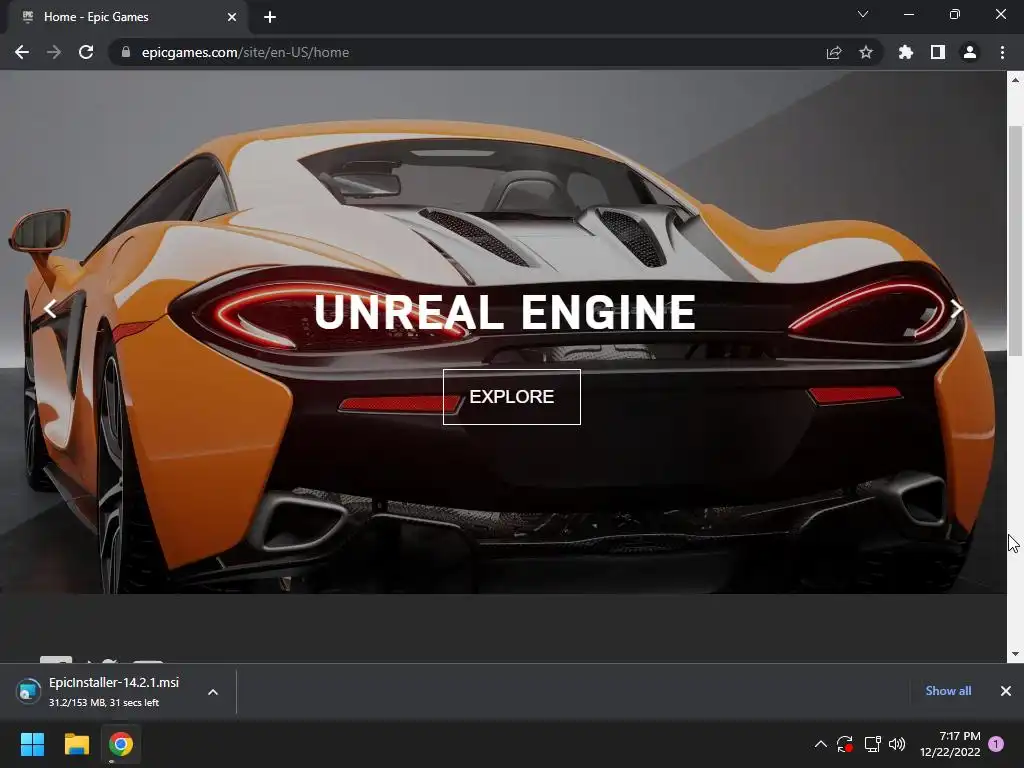This screenshot has width=1024, height=768.
Task: Open File Explorer from the taskbar
Action: tap(76, 744)
